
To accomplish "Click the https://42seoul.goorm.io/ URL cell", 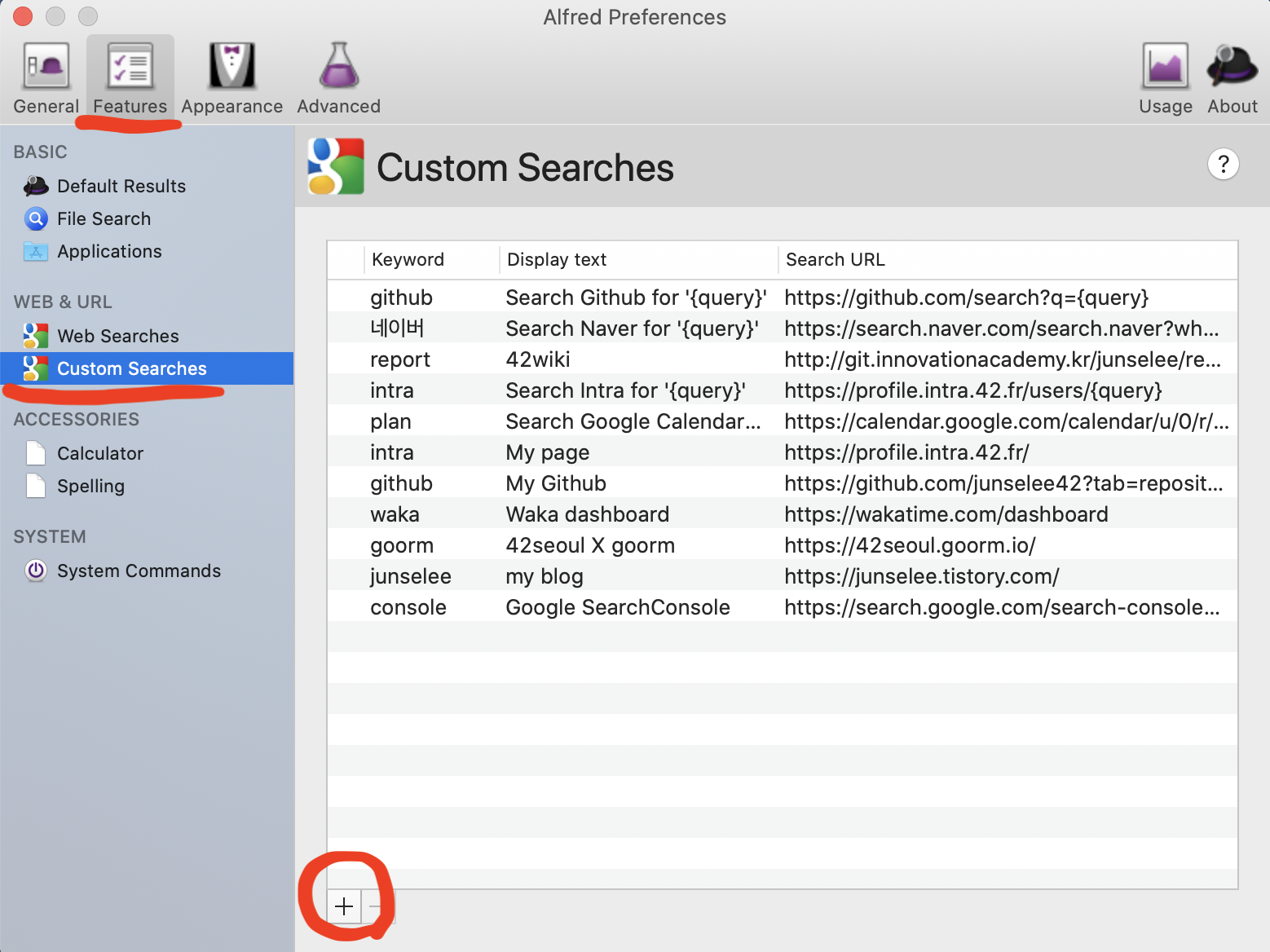I will (910, 545).
